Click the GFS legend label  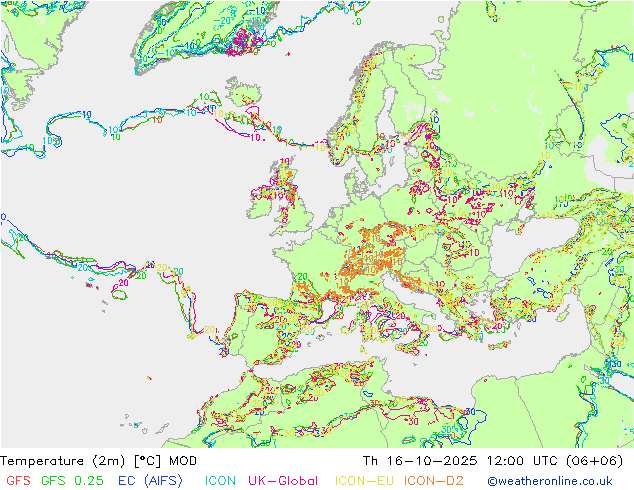pos(18,481)
